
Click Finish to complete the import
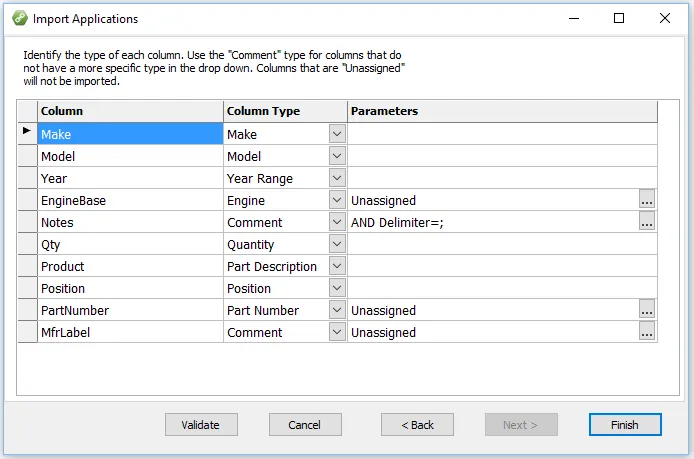[625, 425]
